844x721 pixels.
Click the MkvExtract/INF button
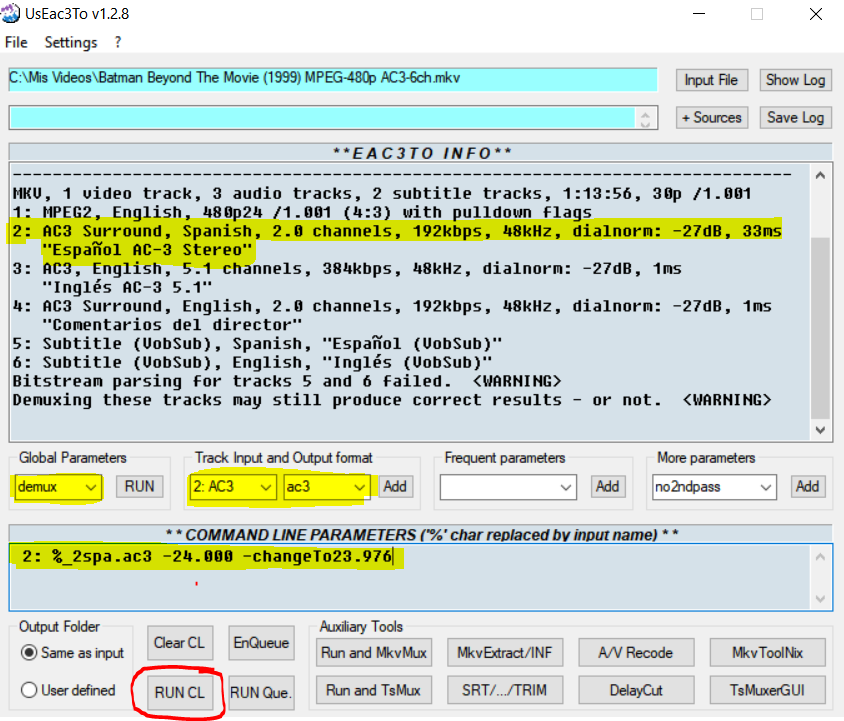coord(505,653)
